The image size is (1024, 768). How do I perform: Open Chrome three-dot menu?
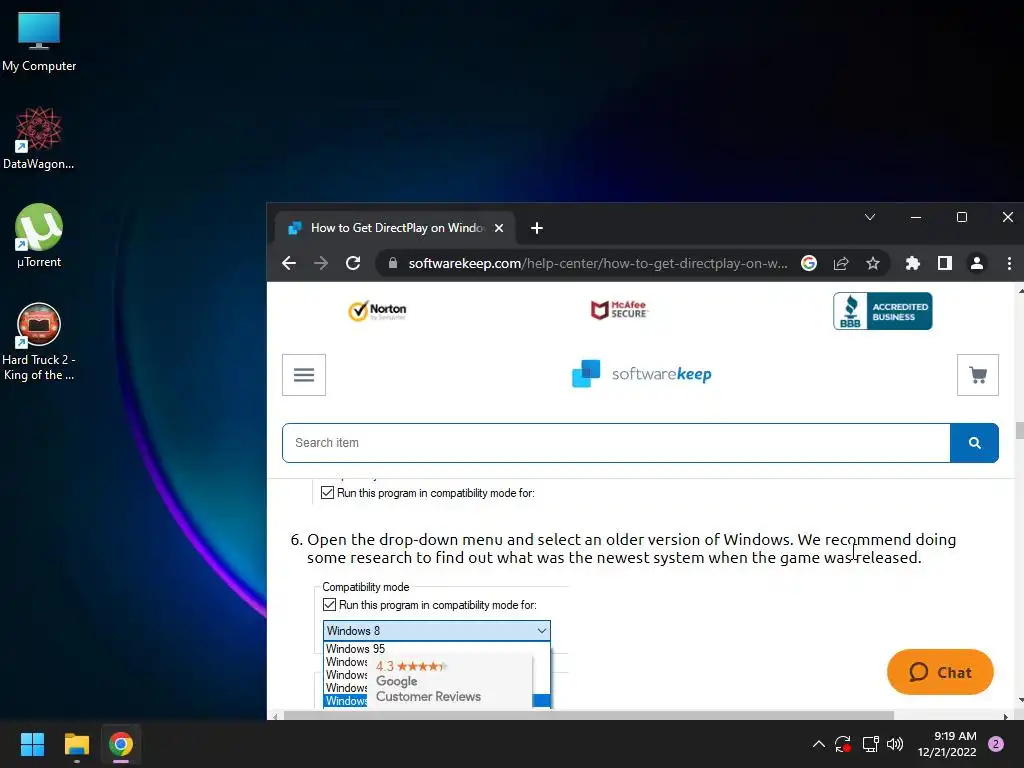pyautogui.click(x=1009, y=263)
